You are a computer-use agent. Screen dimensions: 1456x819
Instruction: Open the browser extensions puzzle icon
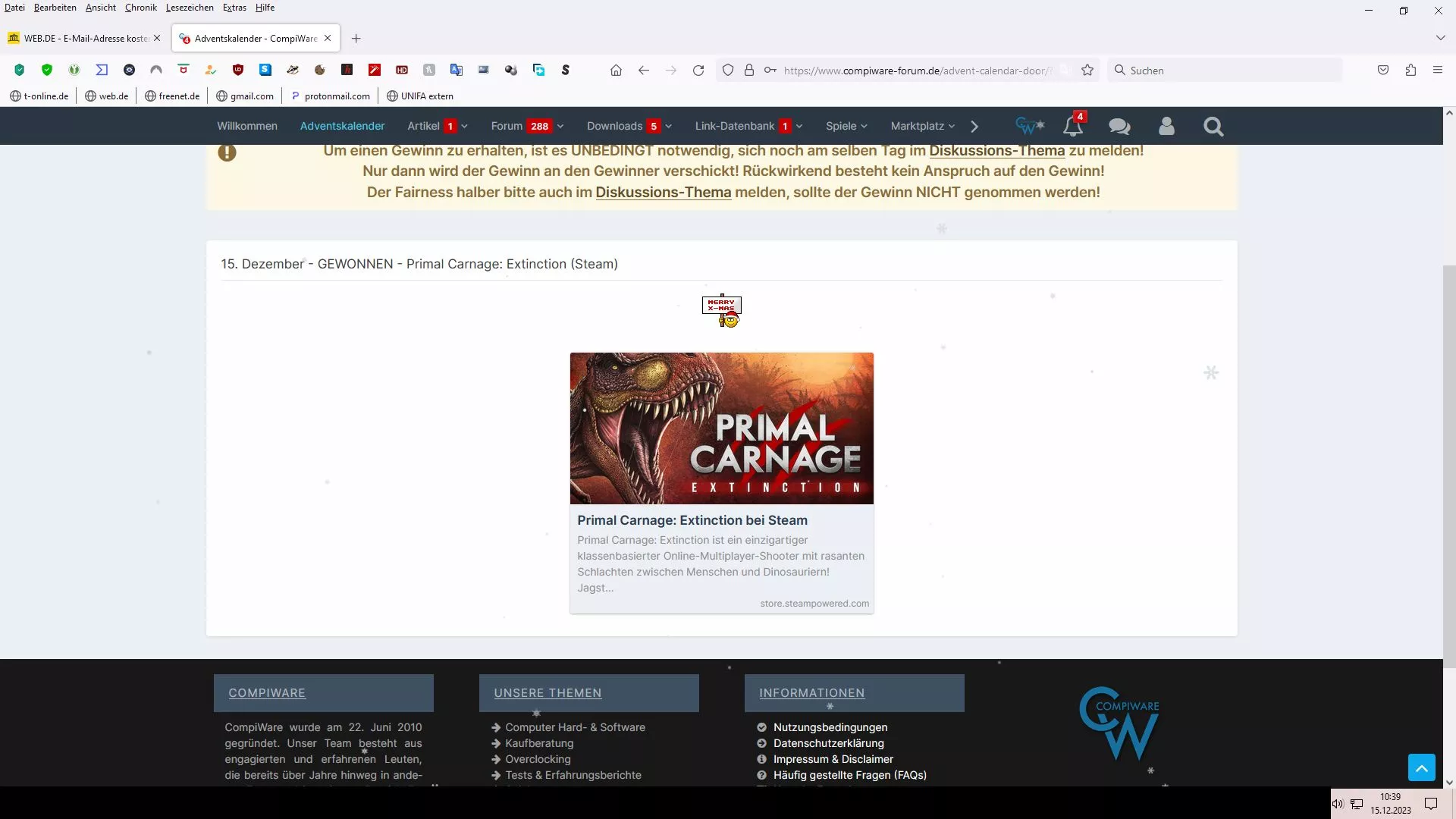(x=1410, y=71)
